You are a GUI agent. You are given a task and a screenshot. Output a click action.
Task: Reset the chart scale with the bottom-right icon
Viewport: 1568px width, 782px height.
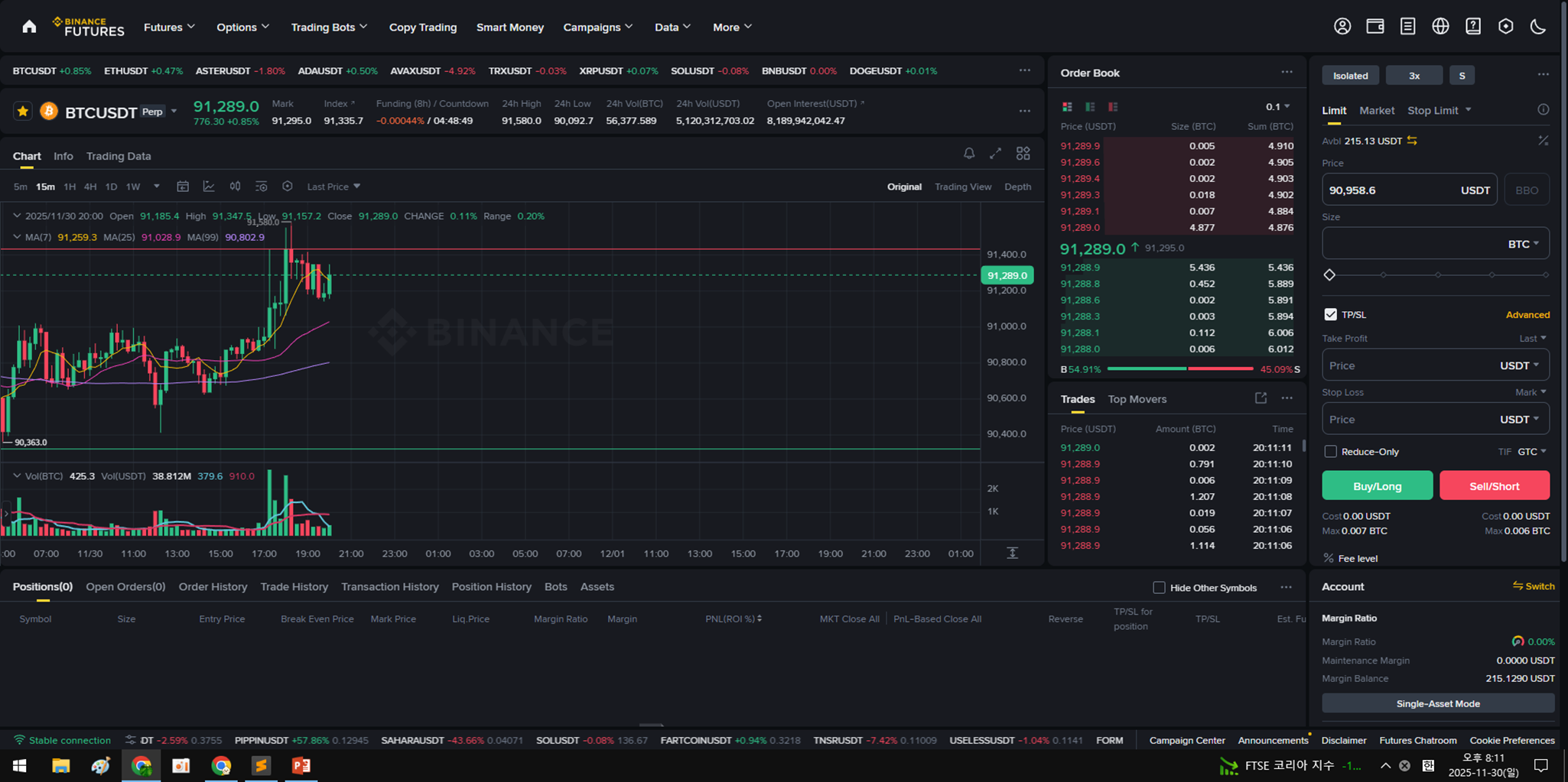1012,553
